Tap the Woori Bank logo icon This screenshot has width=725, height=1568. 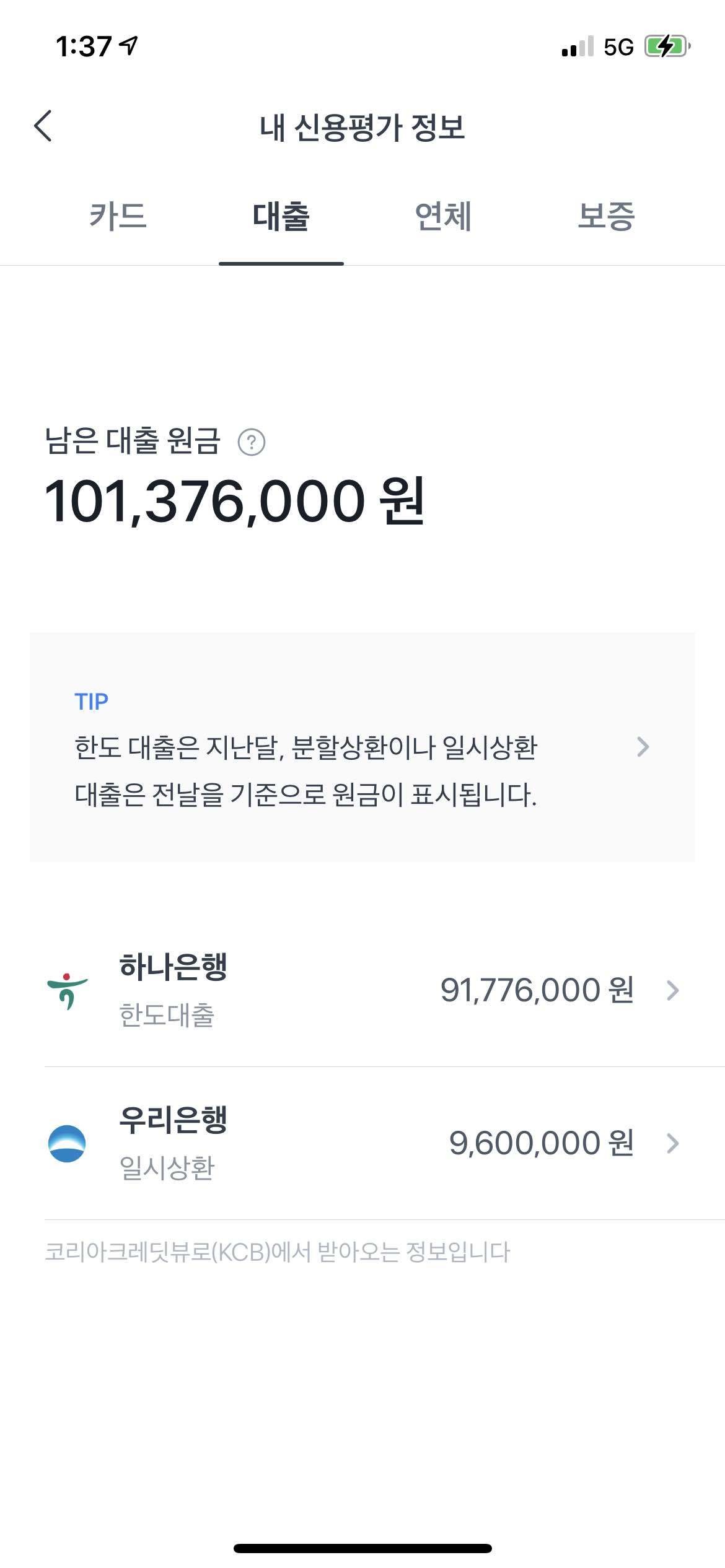click(x=67, y=1143)
